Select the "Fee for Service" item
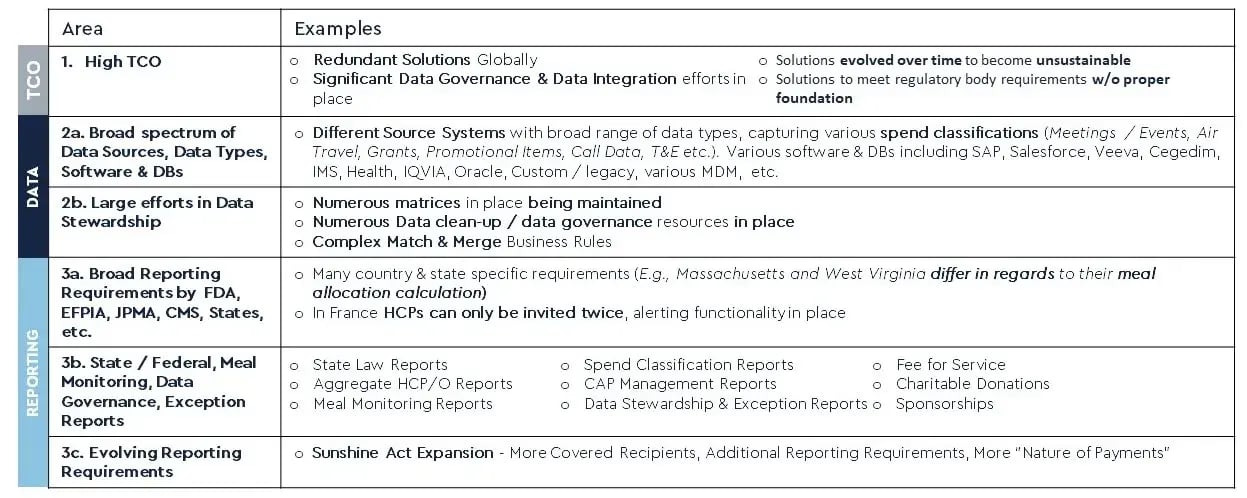 point(950,365)
